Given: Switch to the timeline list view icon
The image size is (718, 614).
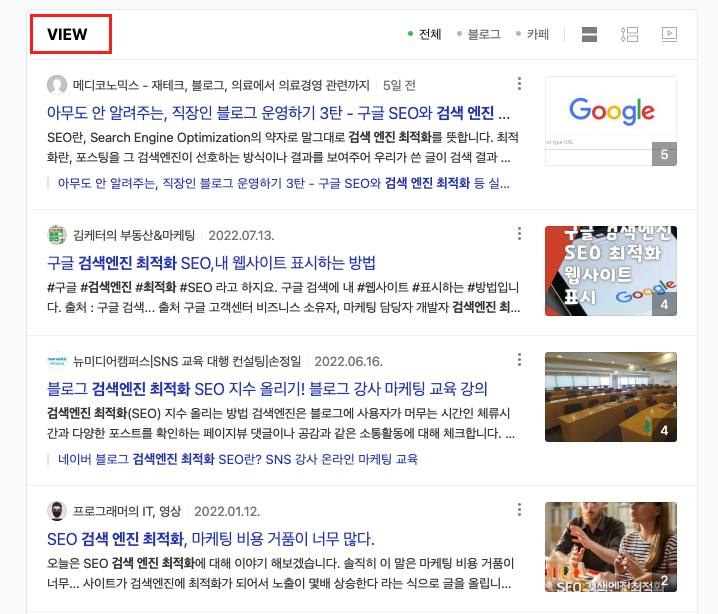Looking at the screenshot, I should pos(629,34).
